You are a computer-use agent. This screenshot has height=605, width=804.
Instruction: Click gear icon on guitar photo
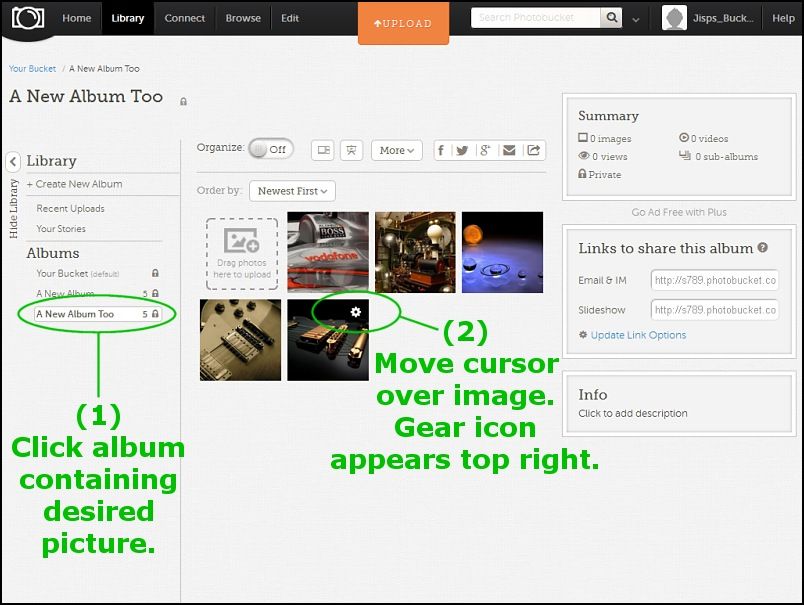tap(355, 312)
